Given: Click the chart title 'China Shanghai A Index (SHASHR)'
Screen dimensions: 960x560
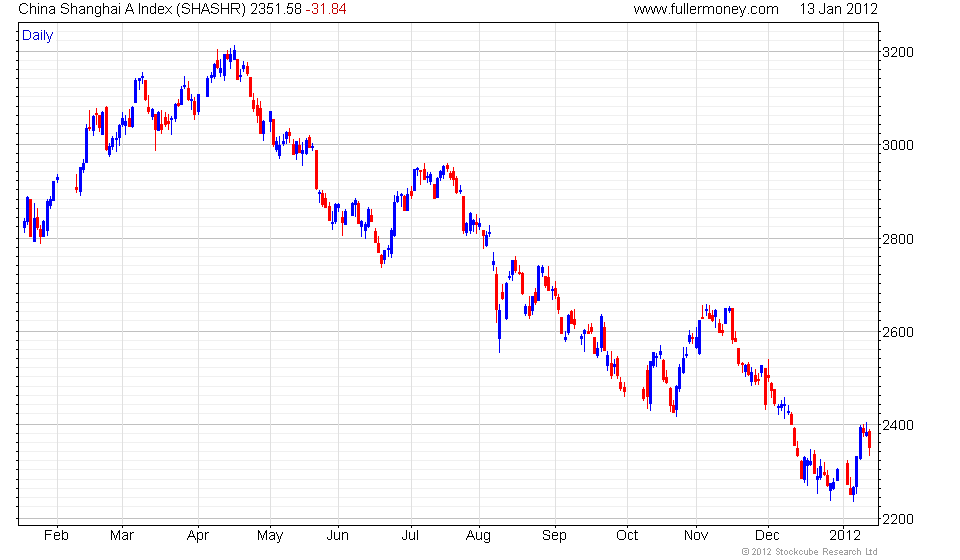Looking at the screenshot, I should point(132,9).
